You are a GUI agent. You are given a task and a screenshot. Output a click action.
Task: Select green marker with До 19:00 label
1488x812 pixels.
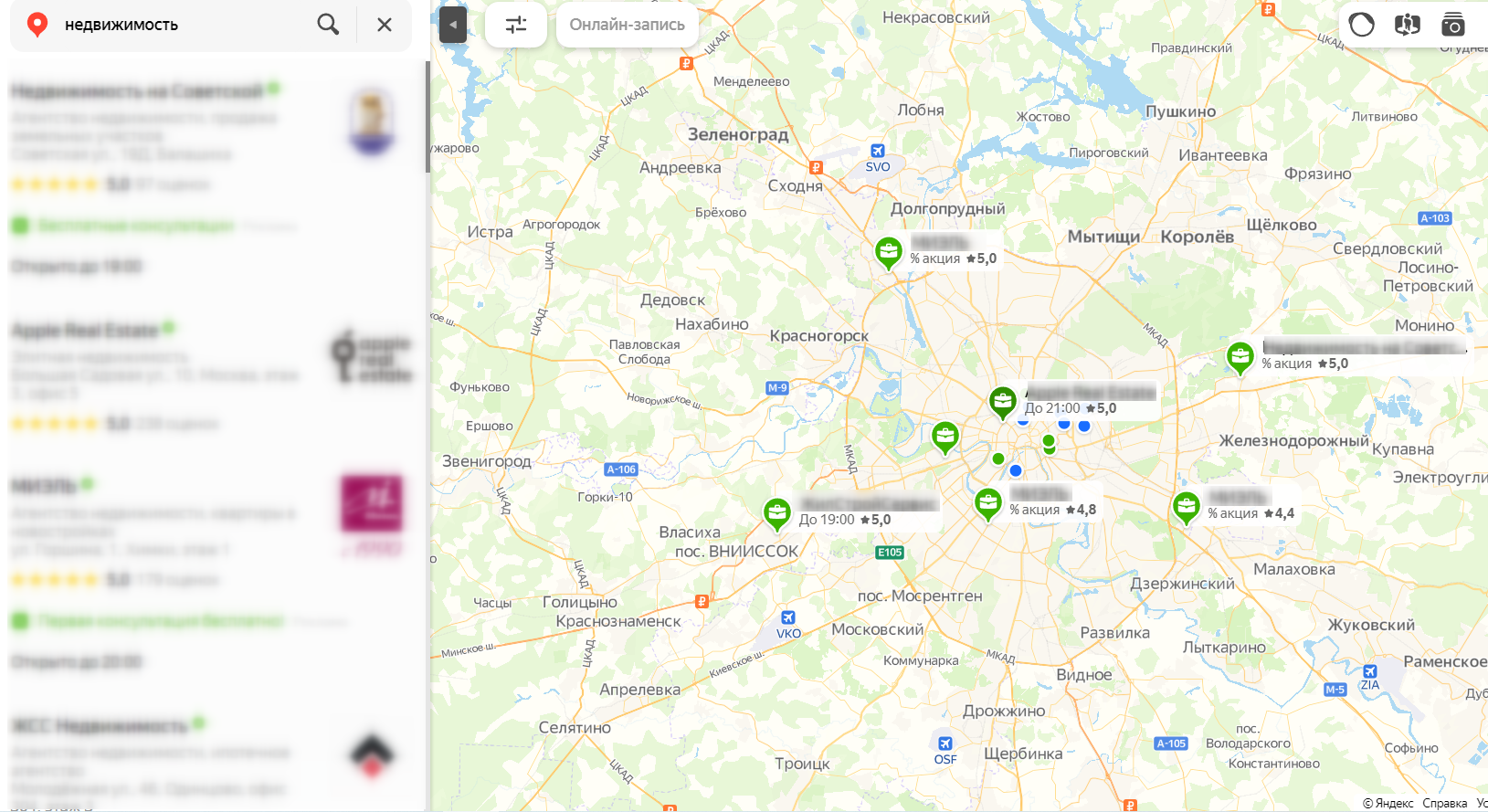(x=777, y=513)
